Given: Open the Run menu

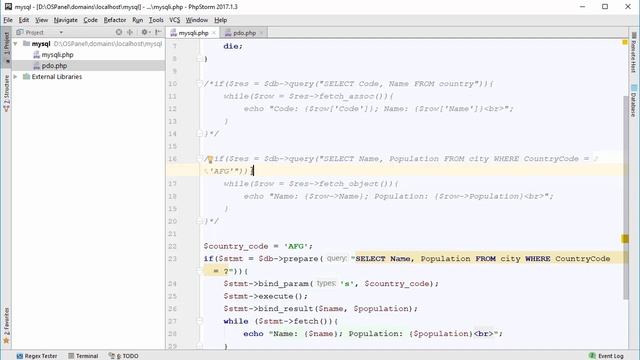Looking at the screenshot, I should [x=138, y=20].
